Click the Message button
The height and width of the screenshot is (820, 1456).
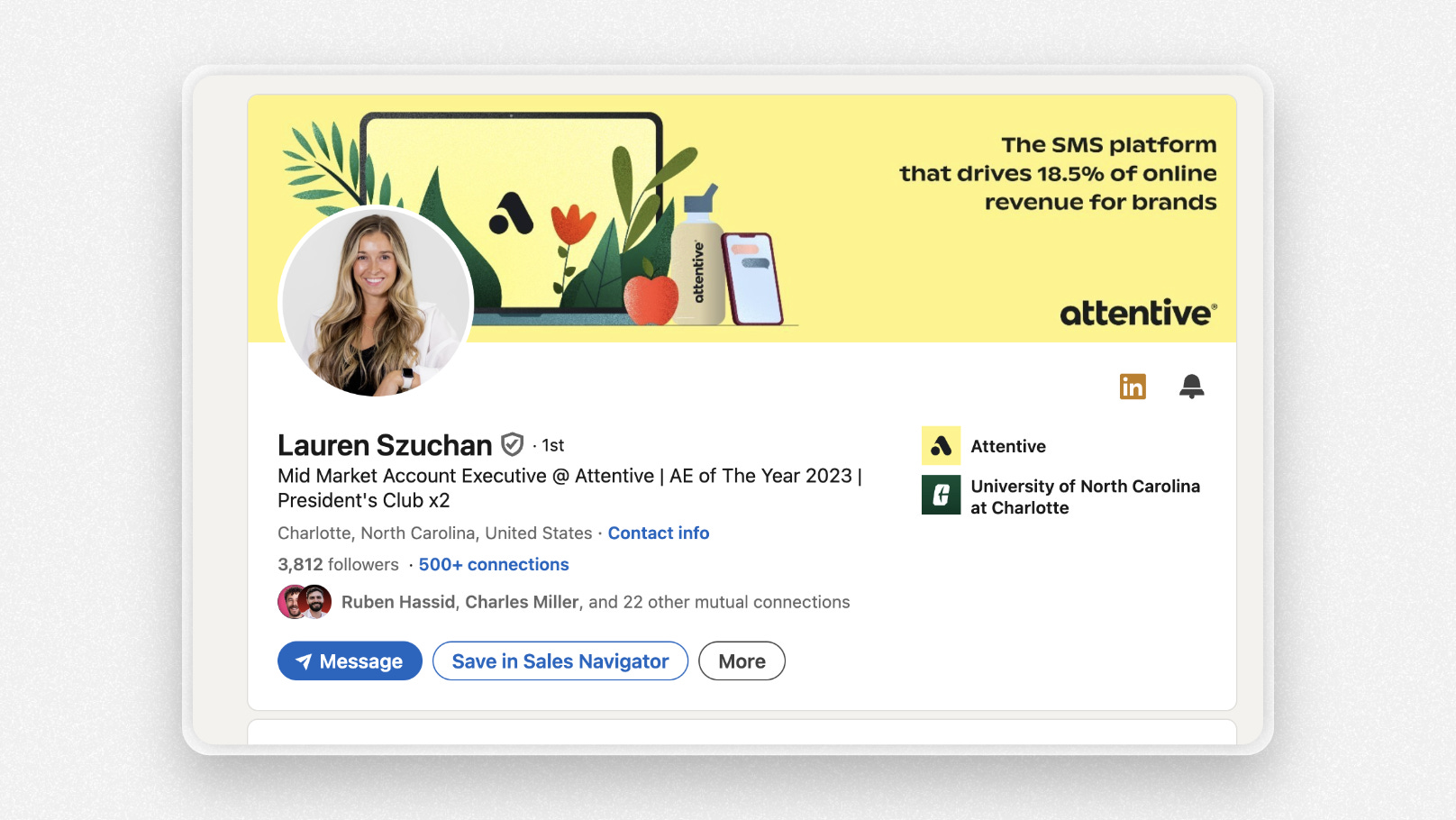click(350, 661)
